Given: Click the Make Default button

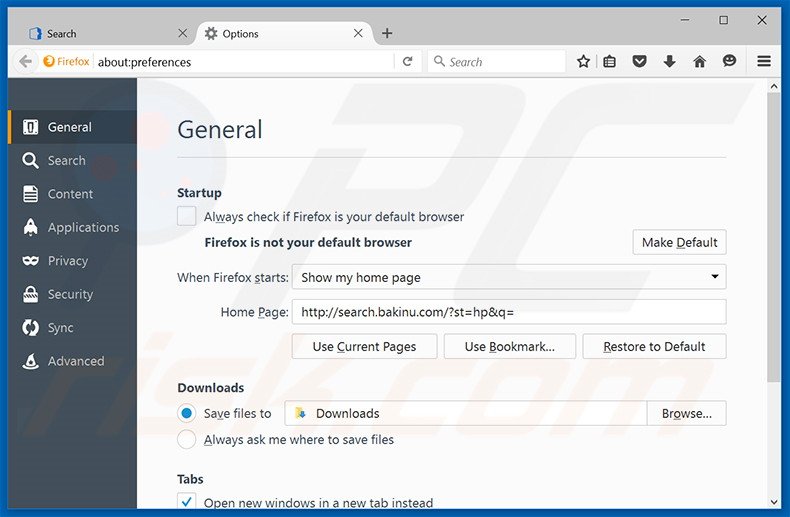Looking at the screenshot, I should pos(679,242).
